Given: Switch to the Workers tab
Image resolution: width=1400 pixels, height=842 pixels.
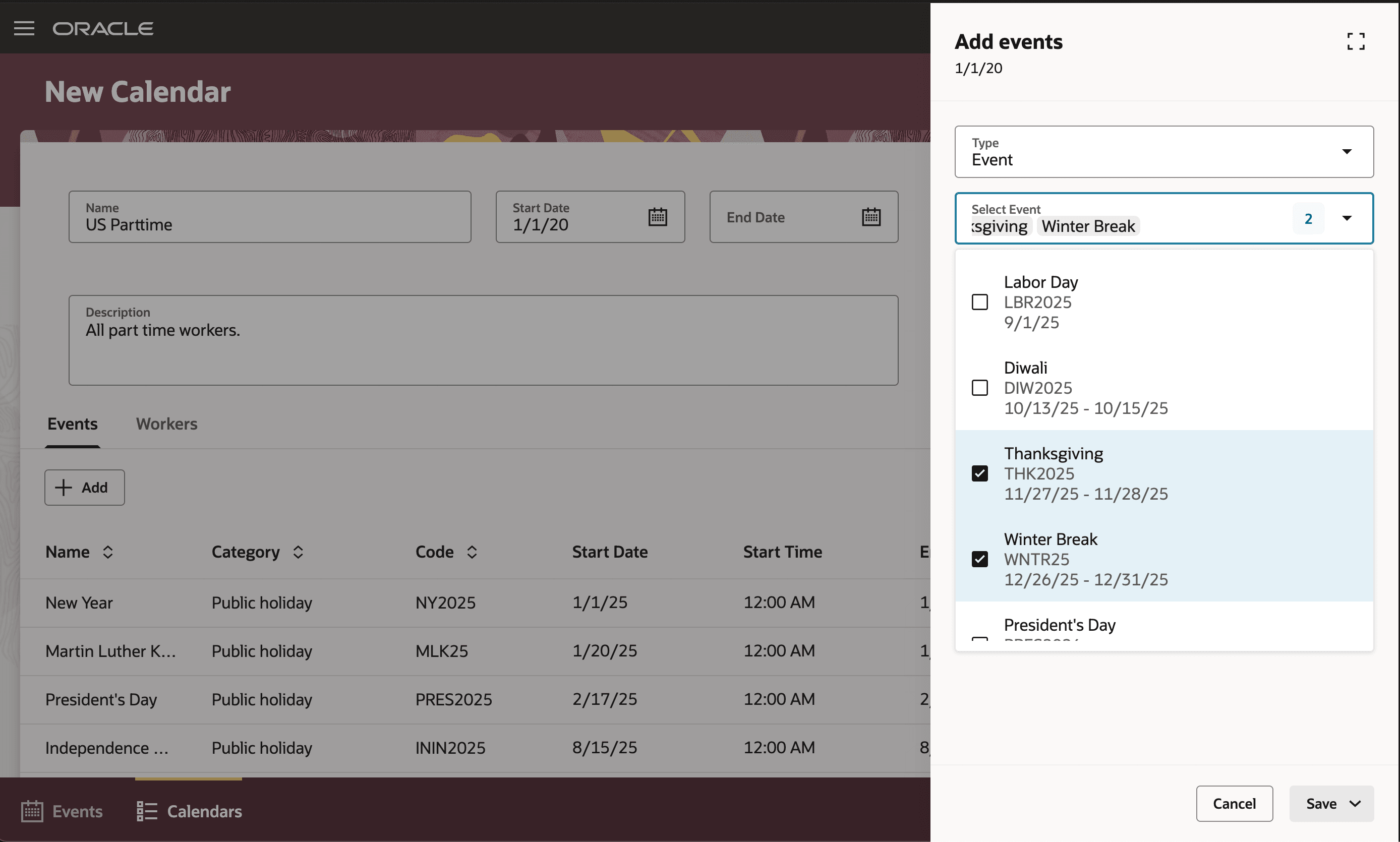Looking at the screenshot, I should pyautogui.click(x=166, y=424).
